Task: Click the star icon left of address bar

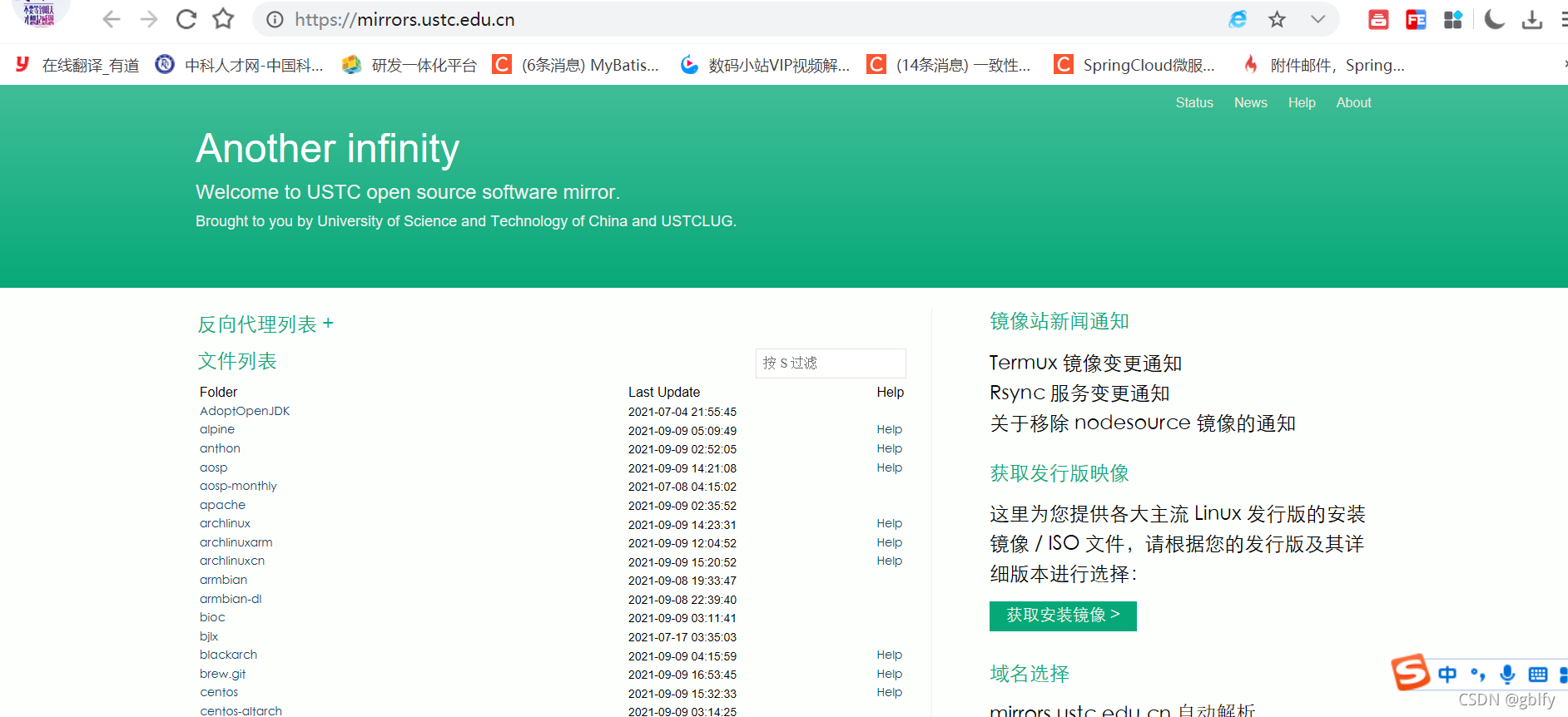Action: coord(223,19)
